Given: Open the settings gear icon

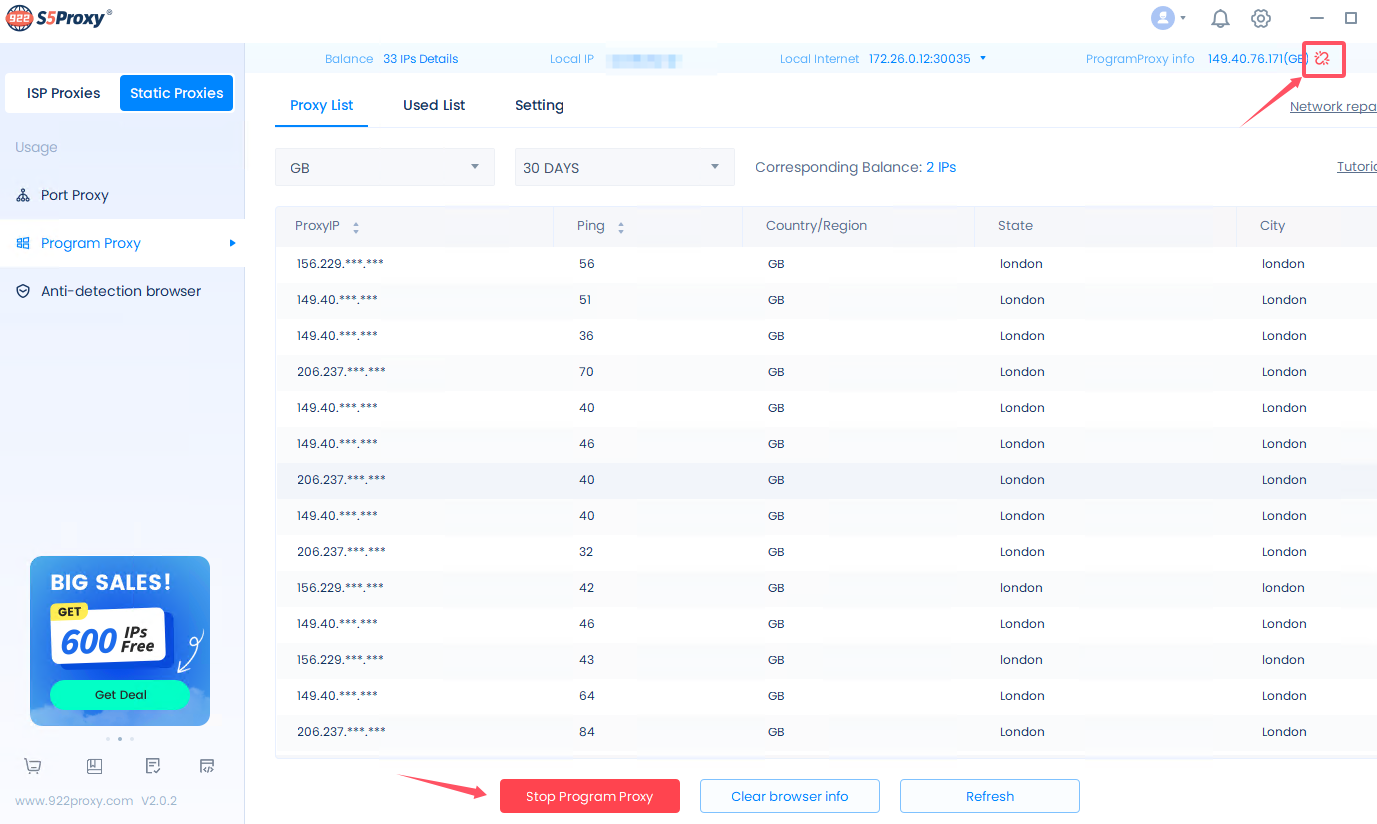Looking at the screenshot, I should pos(1261,19).
